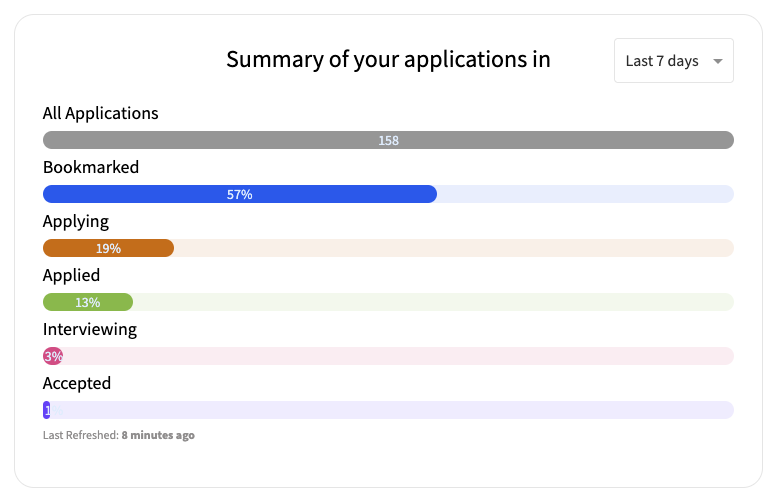The width and height of the screenshot is (780, 498).
Task: Select the Applying label
Action: click(x=76, y=222)
